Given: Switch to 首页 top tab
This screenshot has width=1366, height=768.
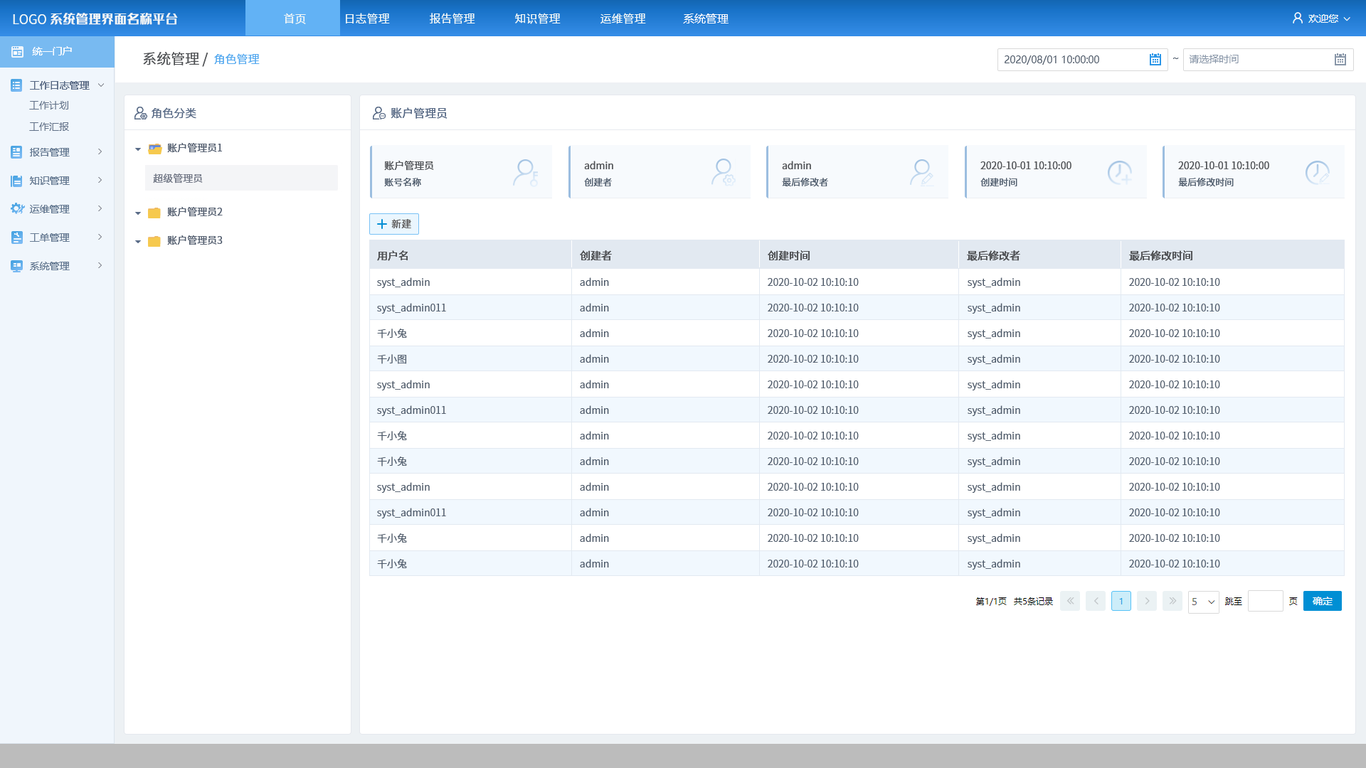Looking at the screenshot, I should [x=295, y=18].
